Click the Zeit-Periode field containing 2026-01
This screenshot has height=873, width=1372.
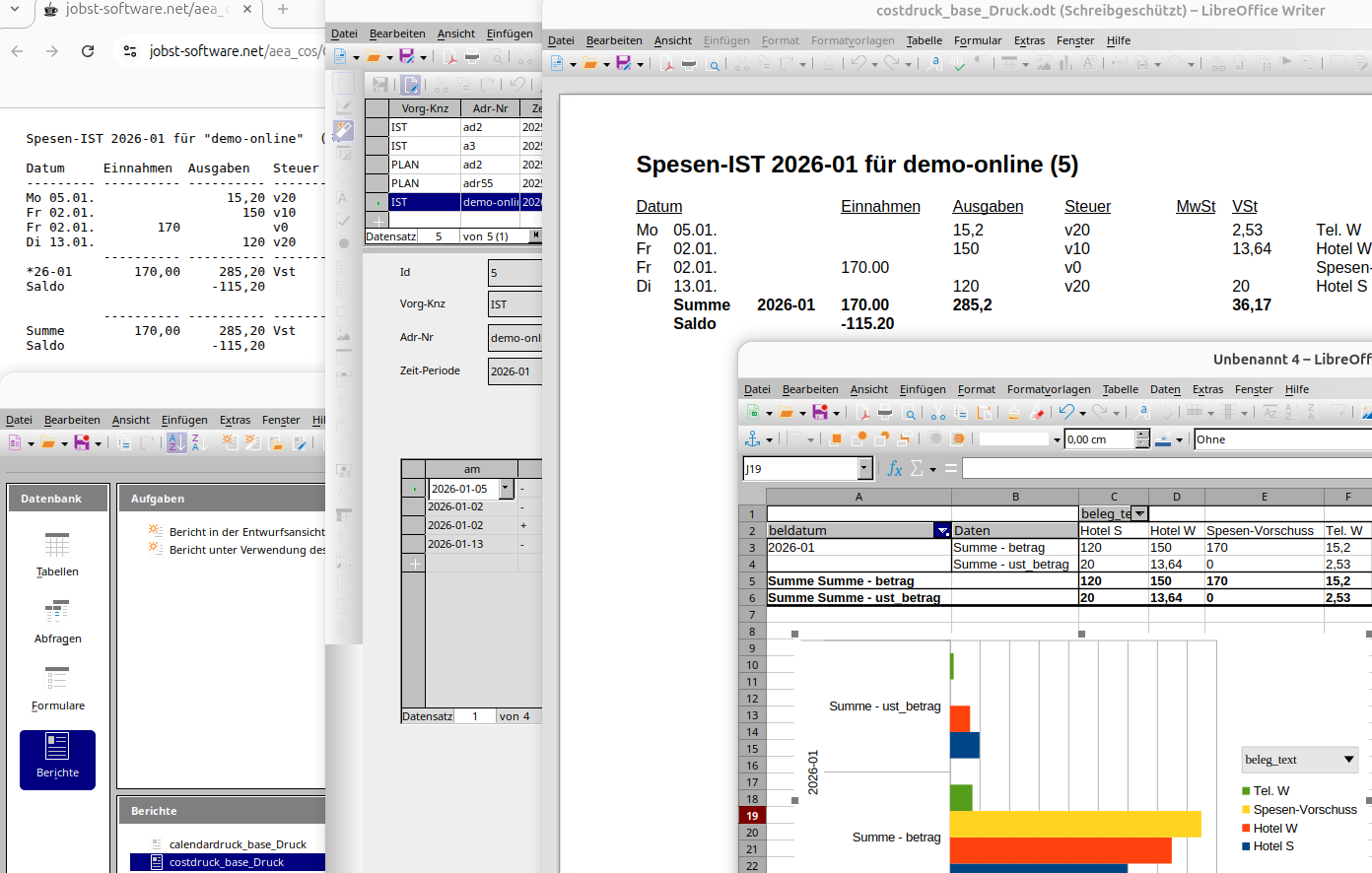pyautogui.click(x=514, y=371)
